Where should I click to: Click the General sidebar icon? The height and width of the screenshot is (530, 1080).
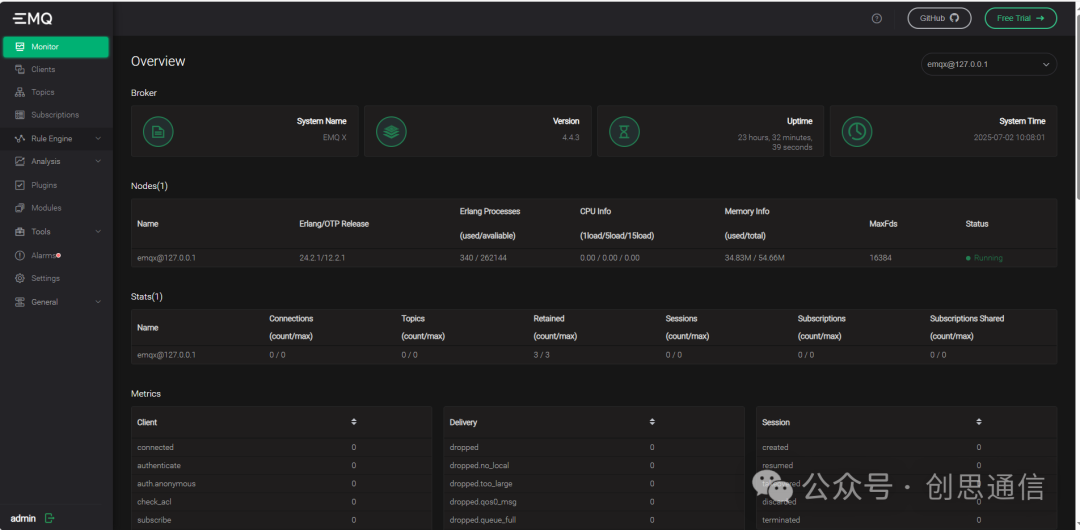20,302
